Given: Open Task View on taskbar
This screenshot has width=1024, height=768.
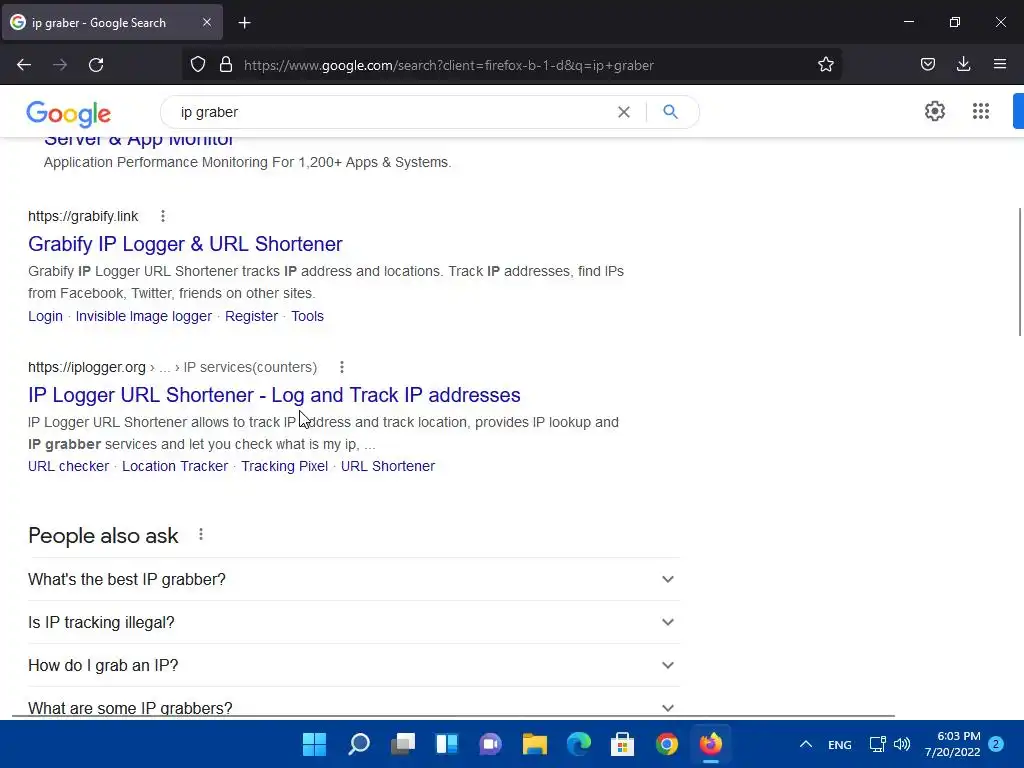Looking at the screenshot, I should click(x=403, y=744).
